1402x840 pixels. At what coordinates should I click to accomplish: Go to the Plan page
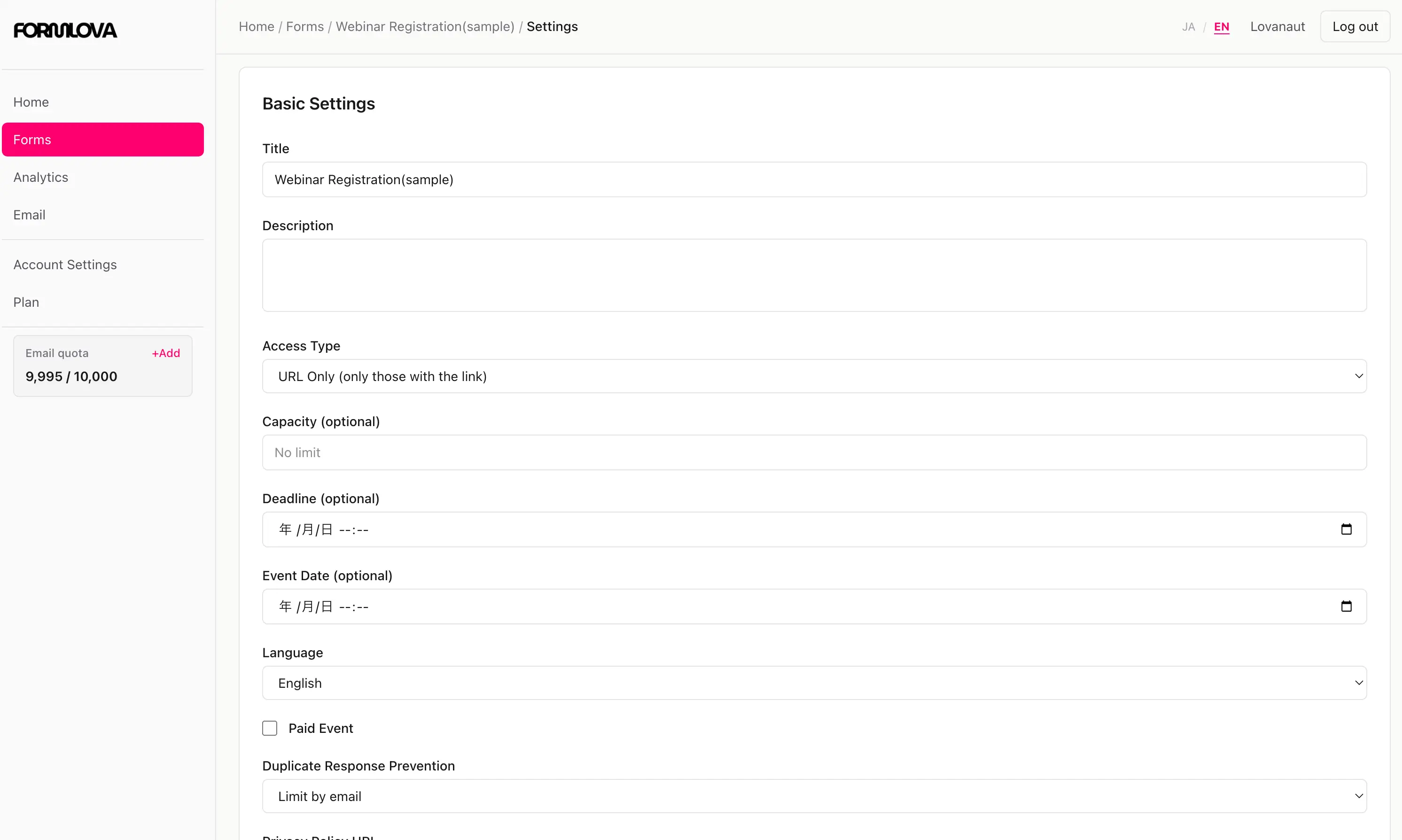point(26,302)
